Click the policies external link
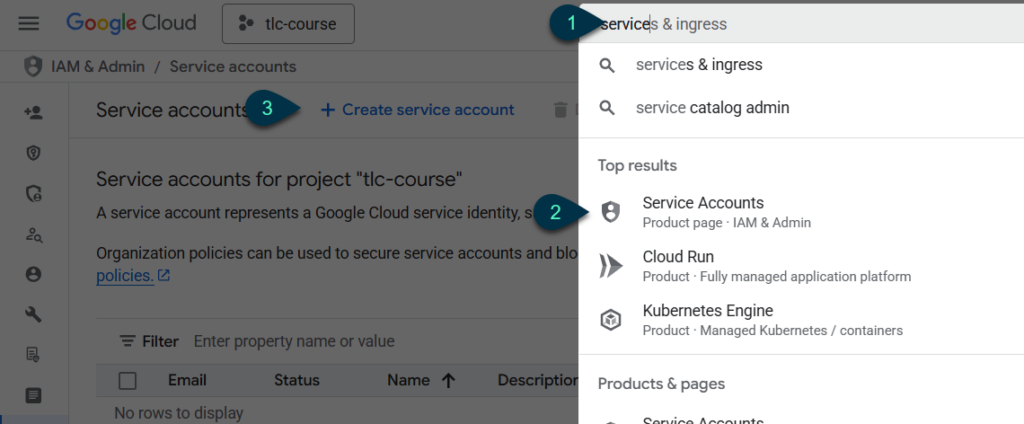Viewport: 1024px width, 424px height. pos(133,276)
